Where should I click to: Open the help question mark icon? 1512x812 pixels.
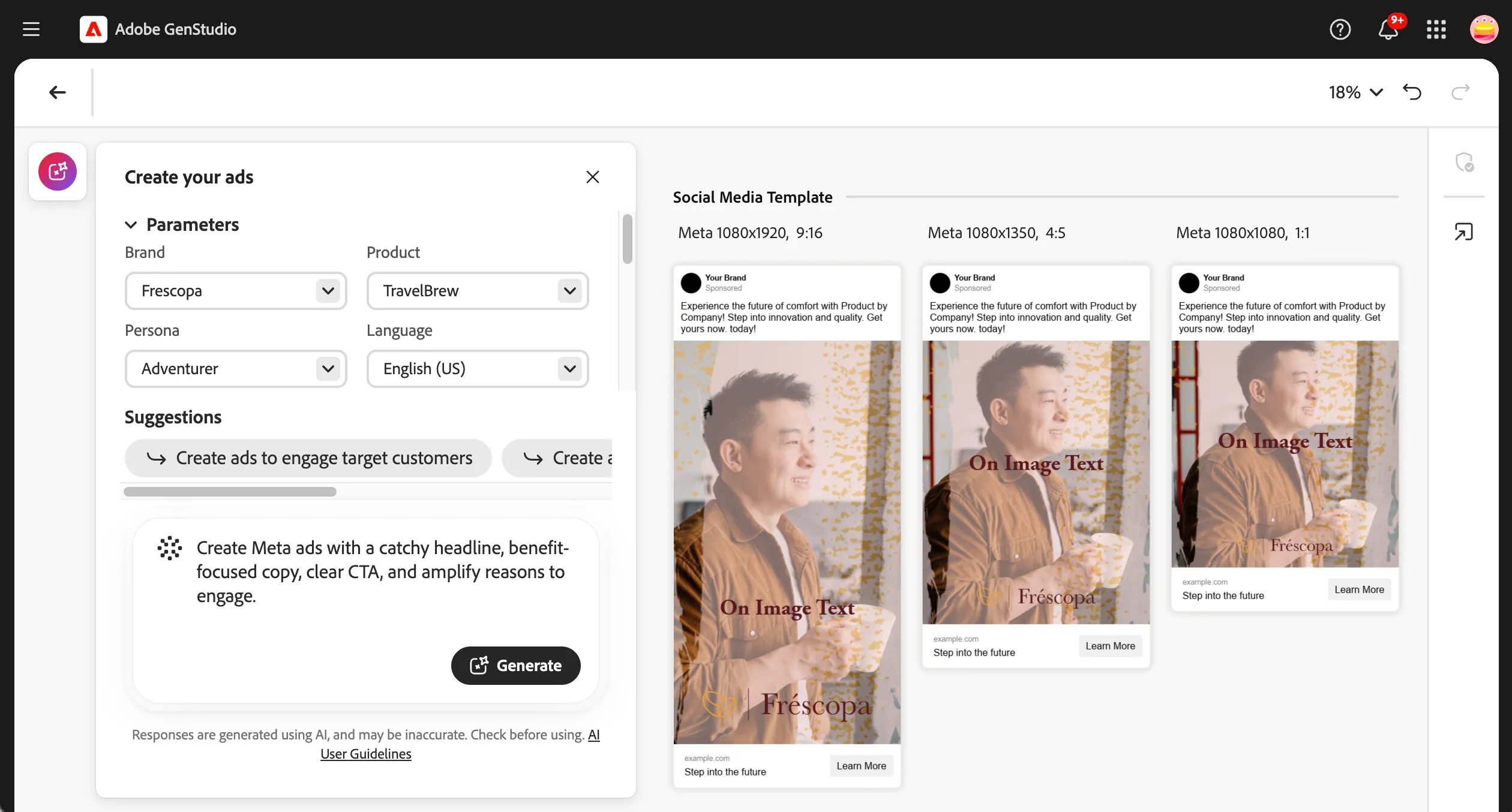(x=1340, y=29)
